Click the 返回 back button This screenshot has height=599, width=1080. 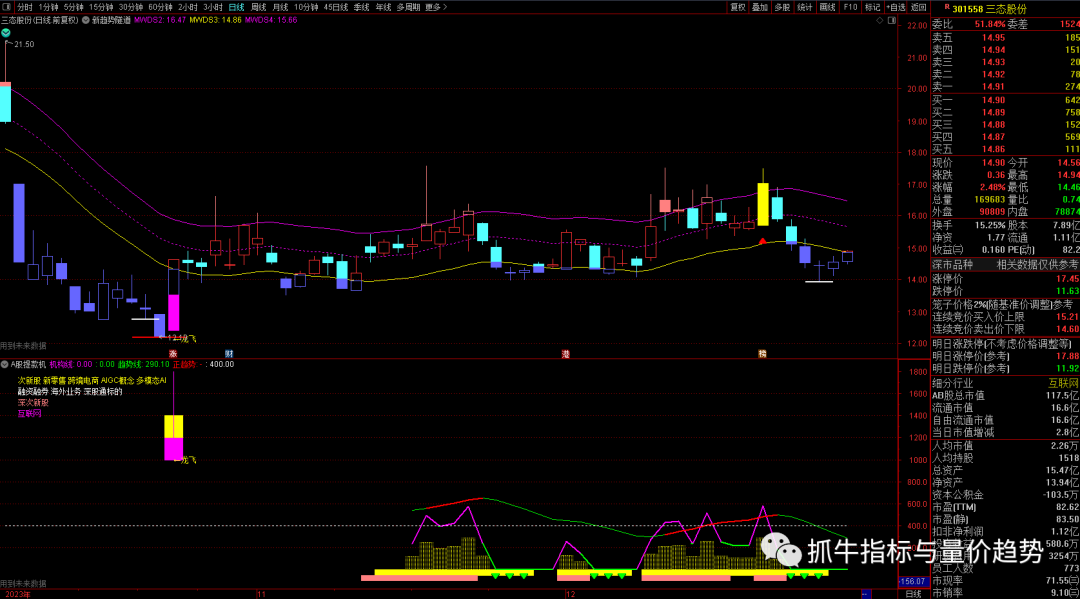tap(919, 7)
